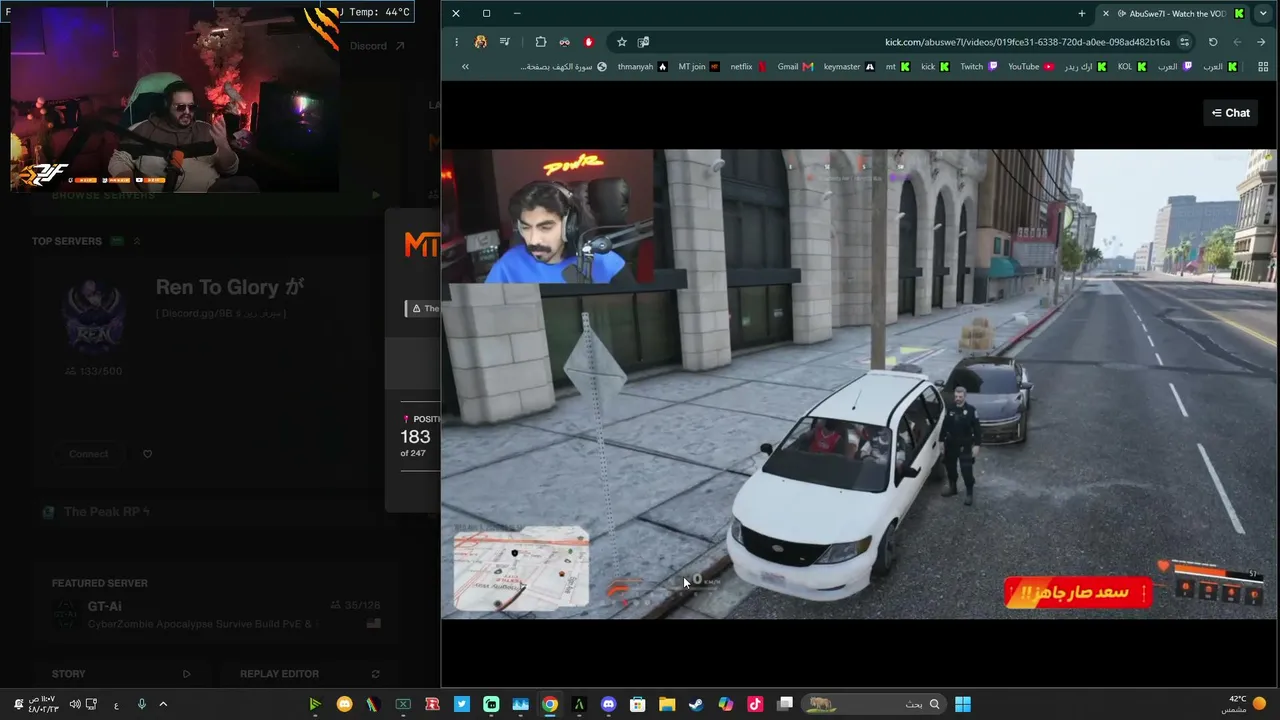Open the MT join bookmark
Viewport: 1280px width, 720px height.
[x=699, y=67]
